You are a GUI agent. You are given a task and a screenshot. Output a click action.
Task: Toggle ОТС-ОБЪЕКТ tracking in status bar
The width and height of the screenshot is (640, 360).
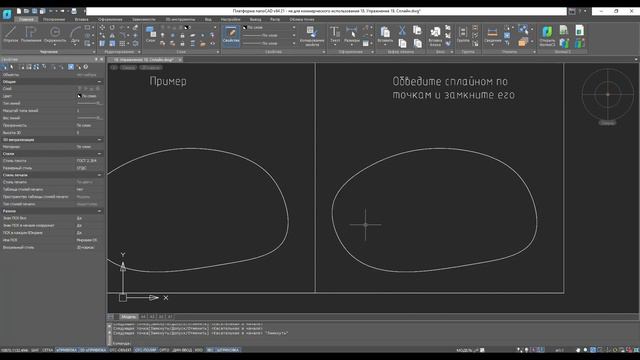coord(120,350)
